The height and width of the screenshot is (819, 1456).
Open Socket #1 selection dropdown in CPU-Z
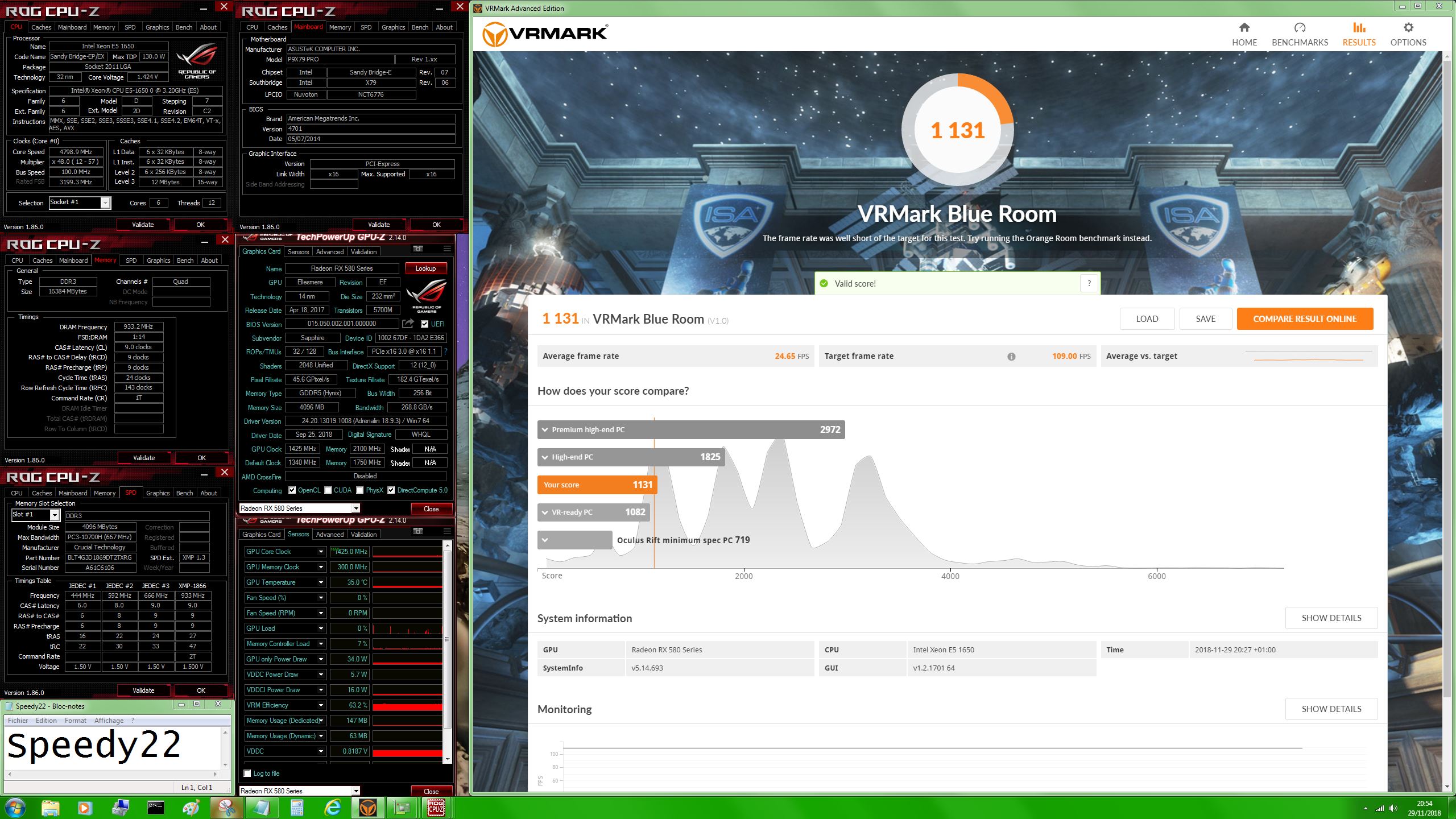(x=105, y=203)
